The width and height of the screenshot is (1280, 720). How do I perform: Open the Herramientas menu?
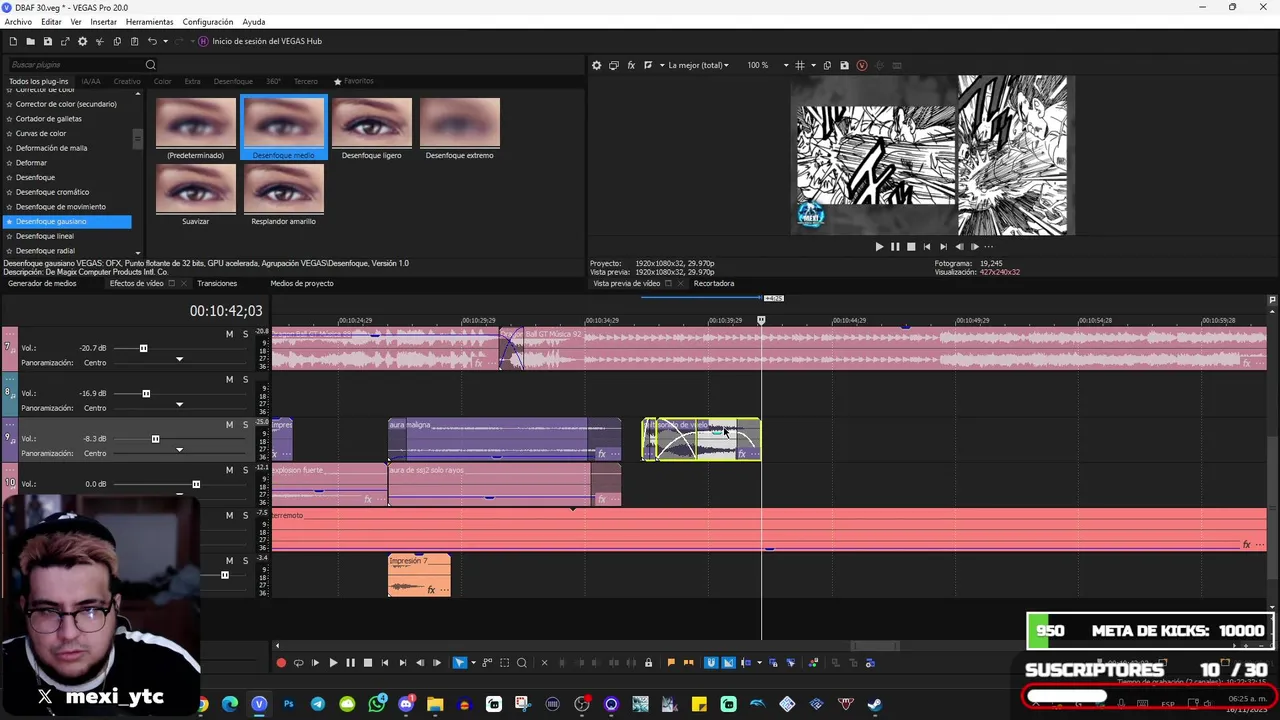tap(149, 22)
